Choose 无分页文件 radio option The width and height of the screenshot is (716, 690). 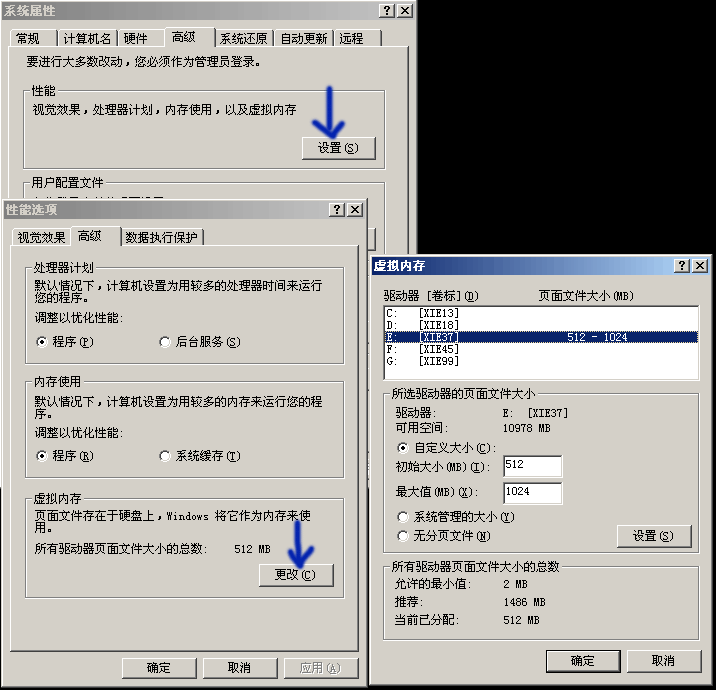pos(403,536)
